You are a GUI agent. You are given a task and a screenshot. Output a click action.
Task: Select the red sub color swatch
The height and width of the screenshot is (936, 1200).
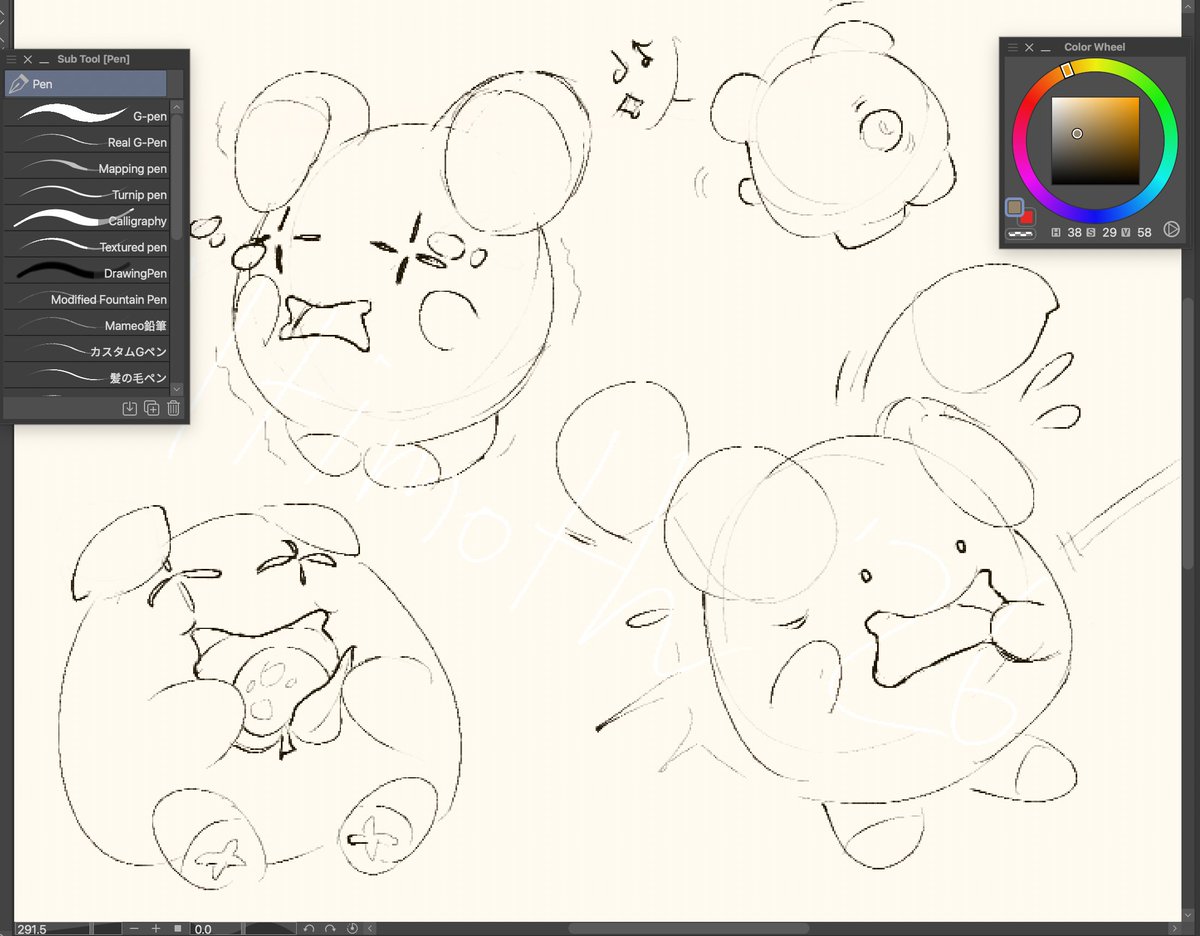pos(1027,217)
